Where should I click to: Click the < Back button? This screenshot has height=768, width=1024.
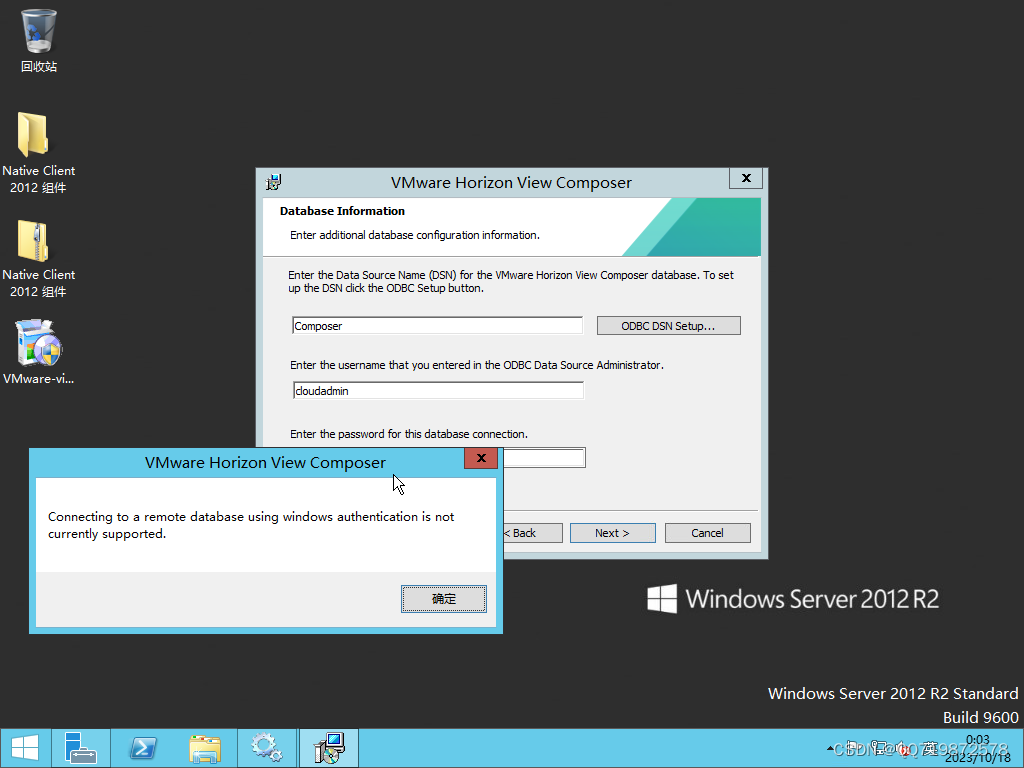532,533
